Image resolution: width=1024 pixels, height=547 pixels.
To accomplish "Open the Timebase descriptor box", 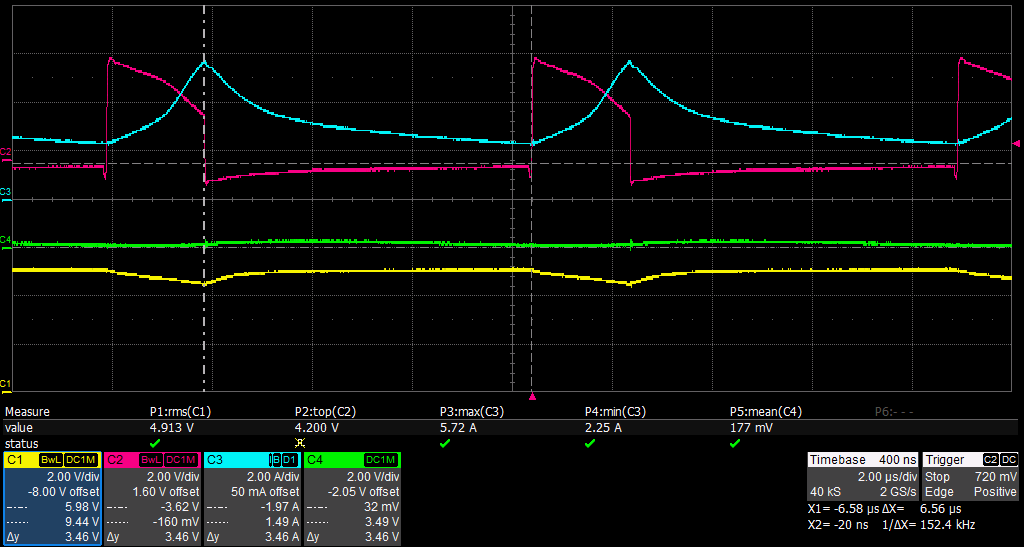I will (x=863, y=476).
